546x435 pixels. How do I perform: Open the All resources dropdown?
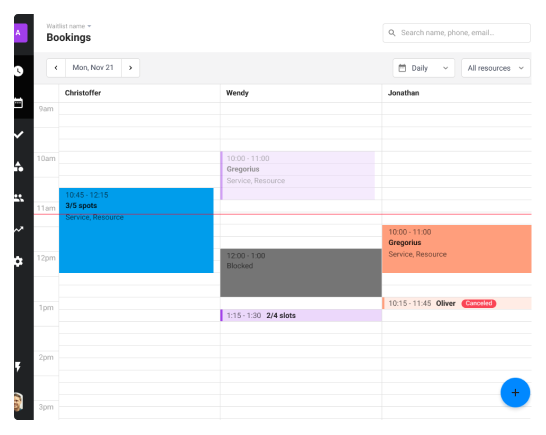(496, 68)
